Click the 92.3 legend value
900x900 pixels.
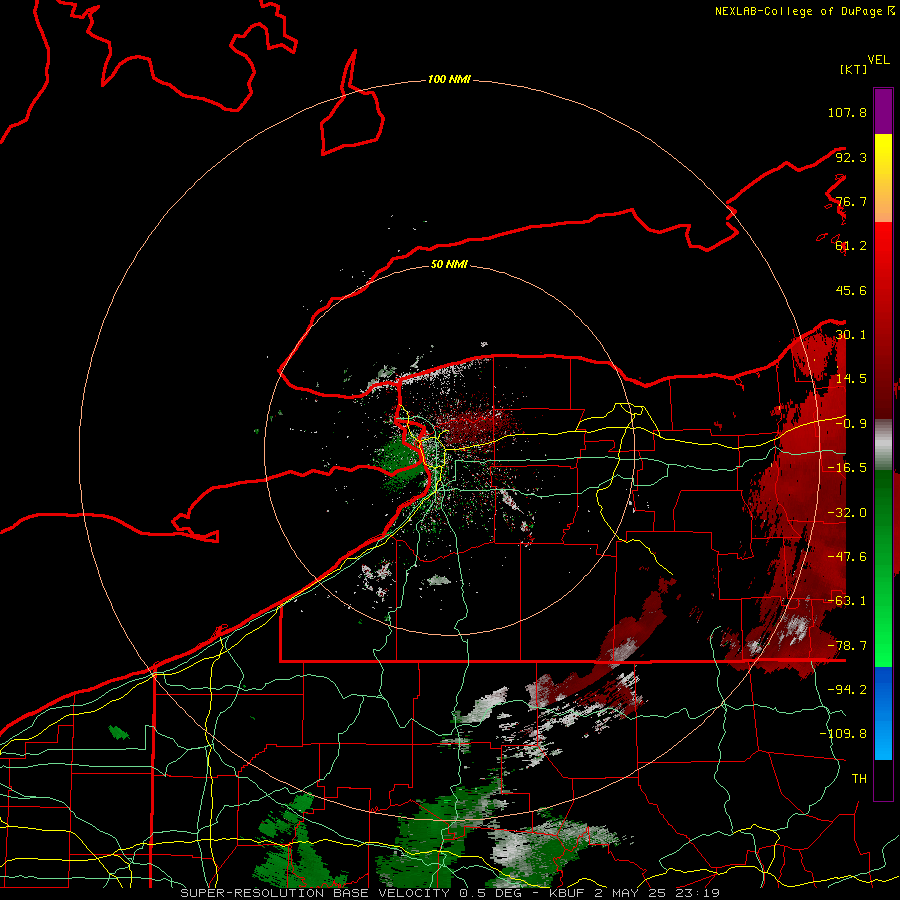point(851,157)
